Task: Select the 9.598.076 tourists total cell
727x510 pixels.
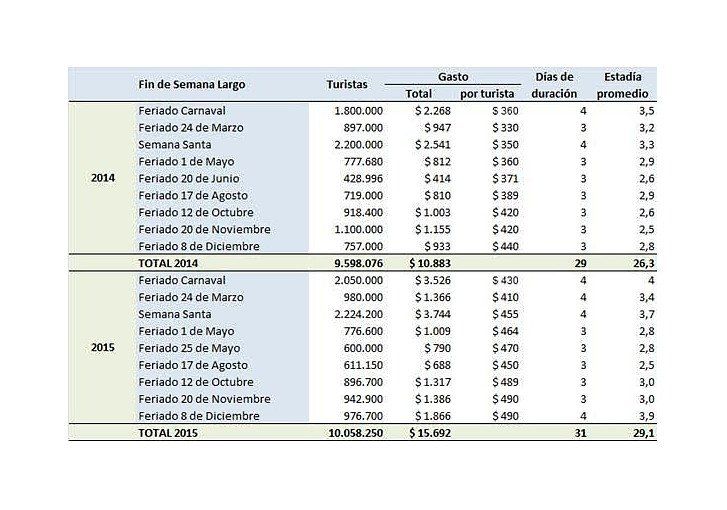Action: coord(355,263)
